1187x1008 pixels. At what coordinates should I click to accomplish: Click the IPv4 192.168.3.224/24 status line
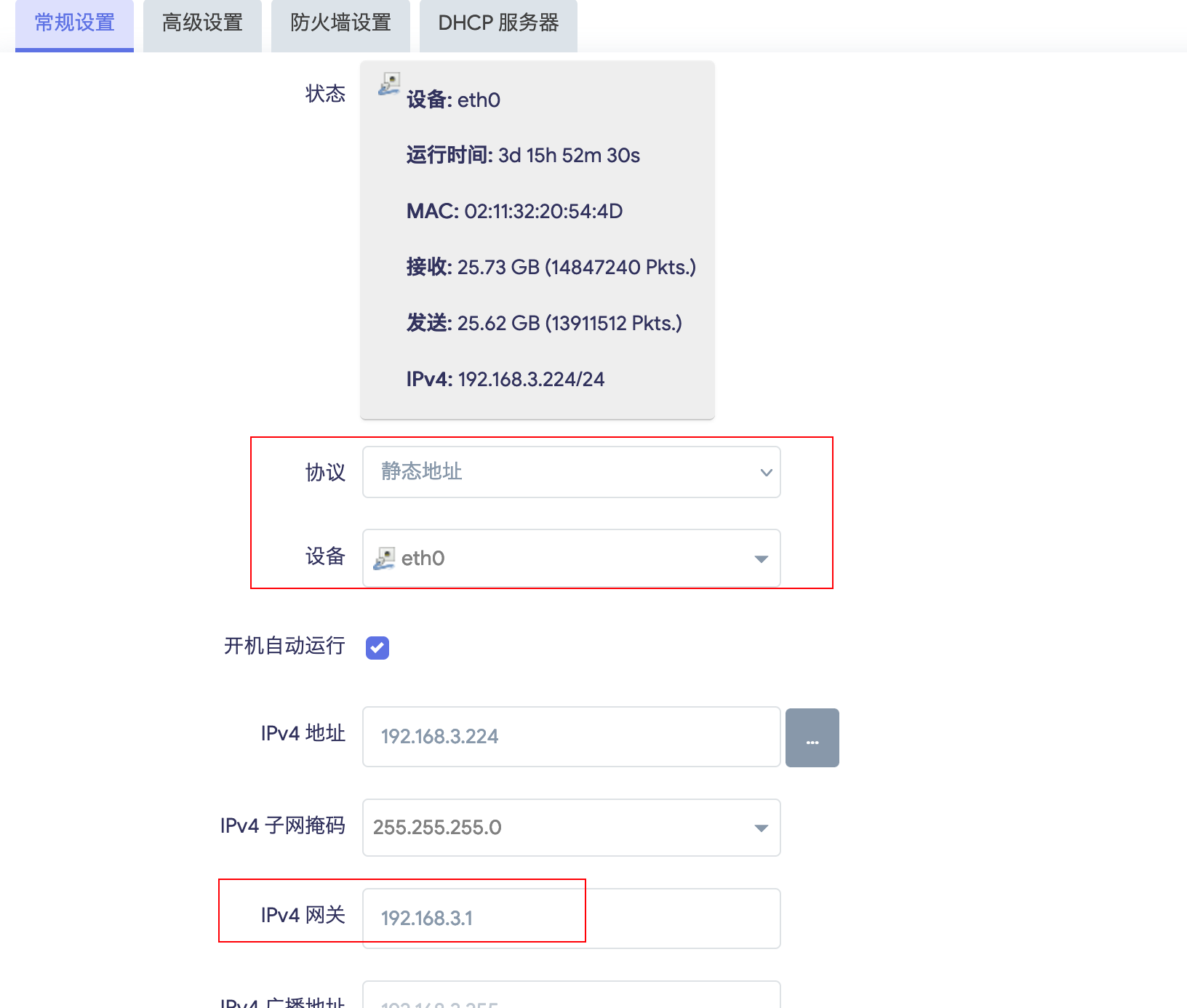click(505, 380)
